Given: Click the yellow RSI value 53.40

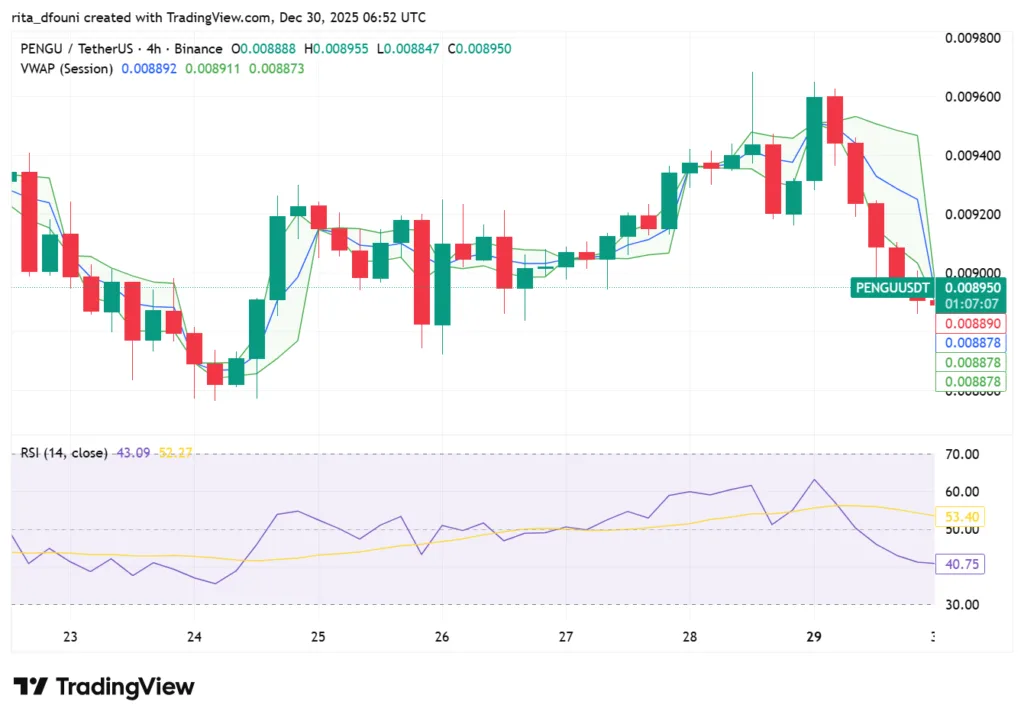Looking at the screenshot, I should click(x=963, y=518).
